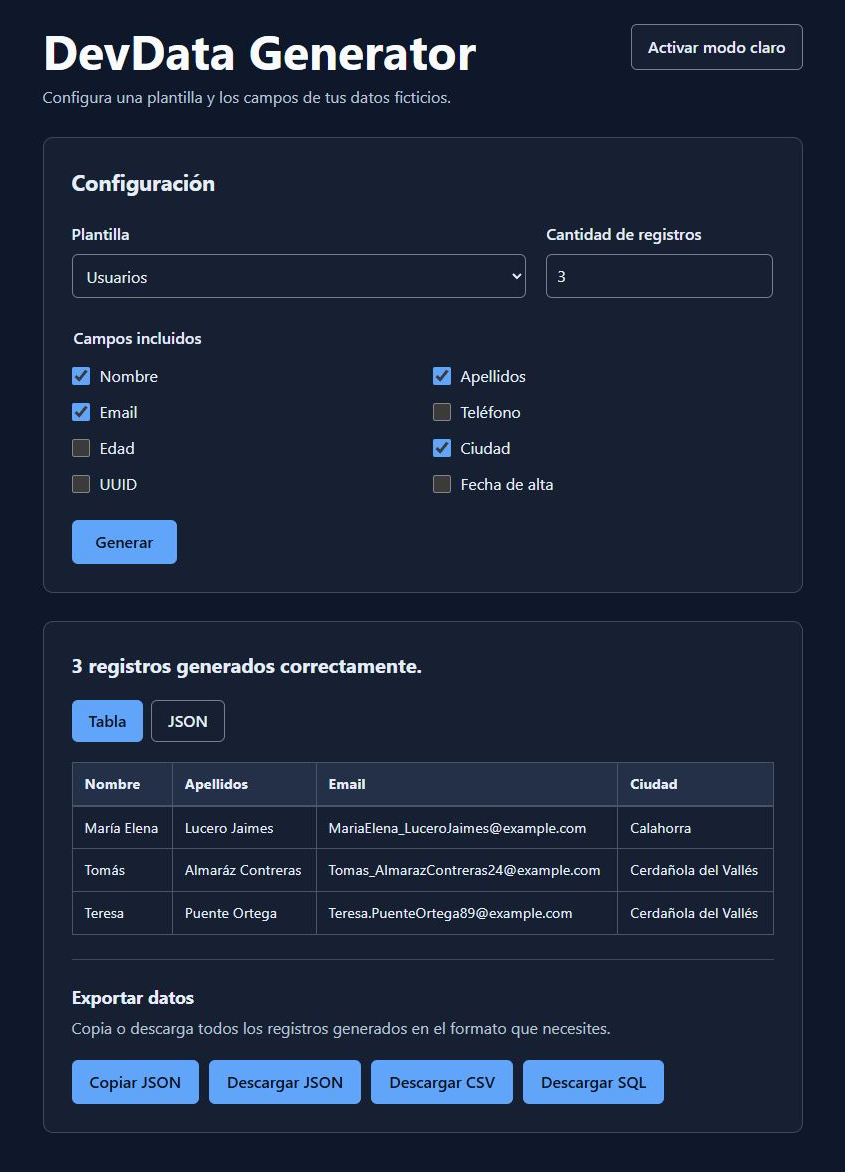
Task: Select the Teresa.PuenteOrtega89@example.com cell
Action: click(x=467, y=913)
